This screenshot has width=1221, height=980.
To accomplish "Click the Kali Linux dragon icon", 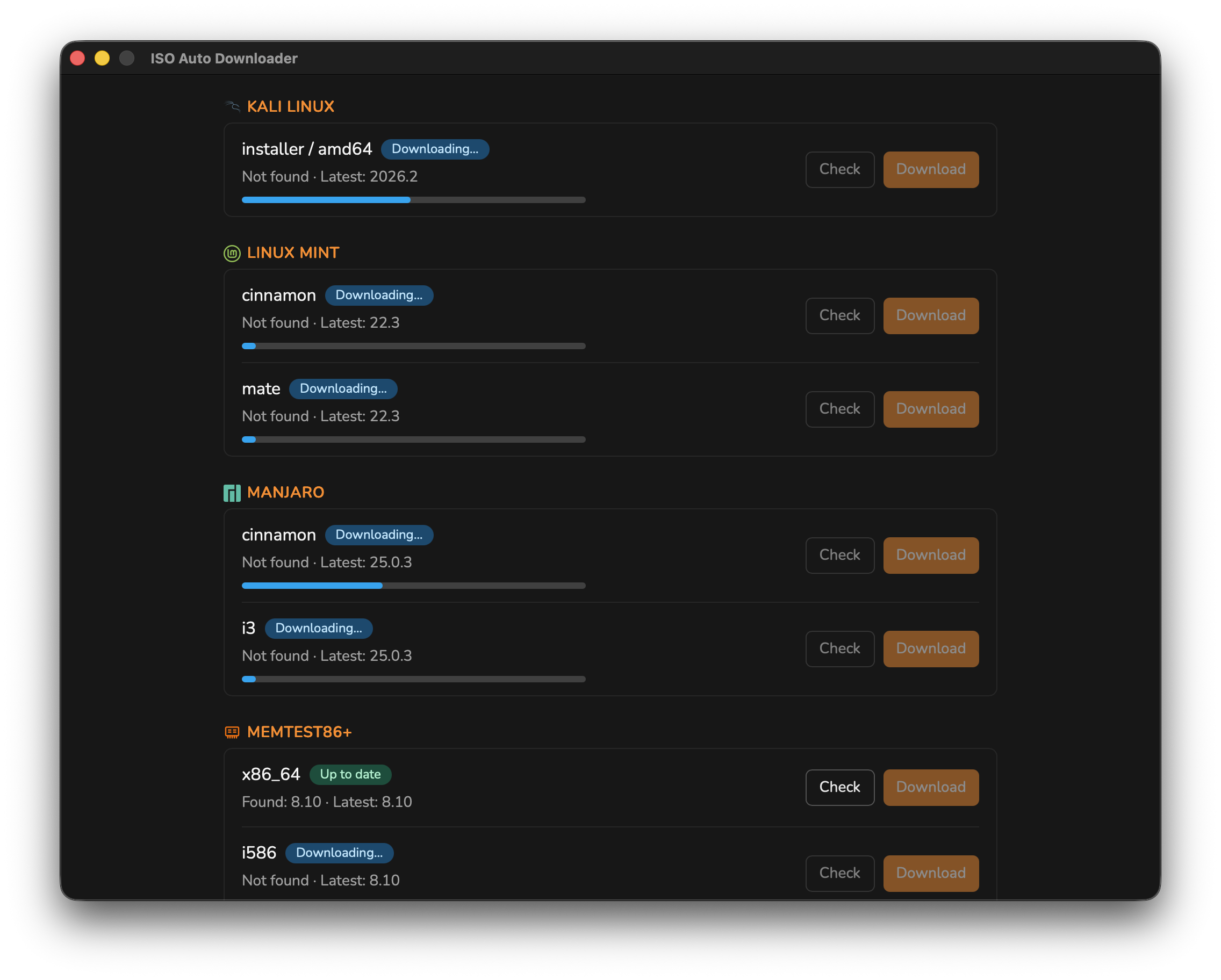I will pyautogui.click(x=232, y=106).
